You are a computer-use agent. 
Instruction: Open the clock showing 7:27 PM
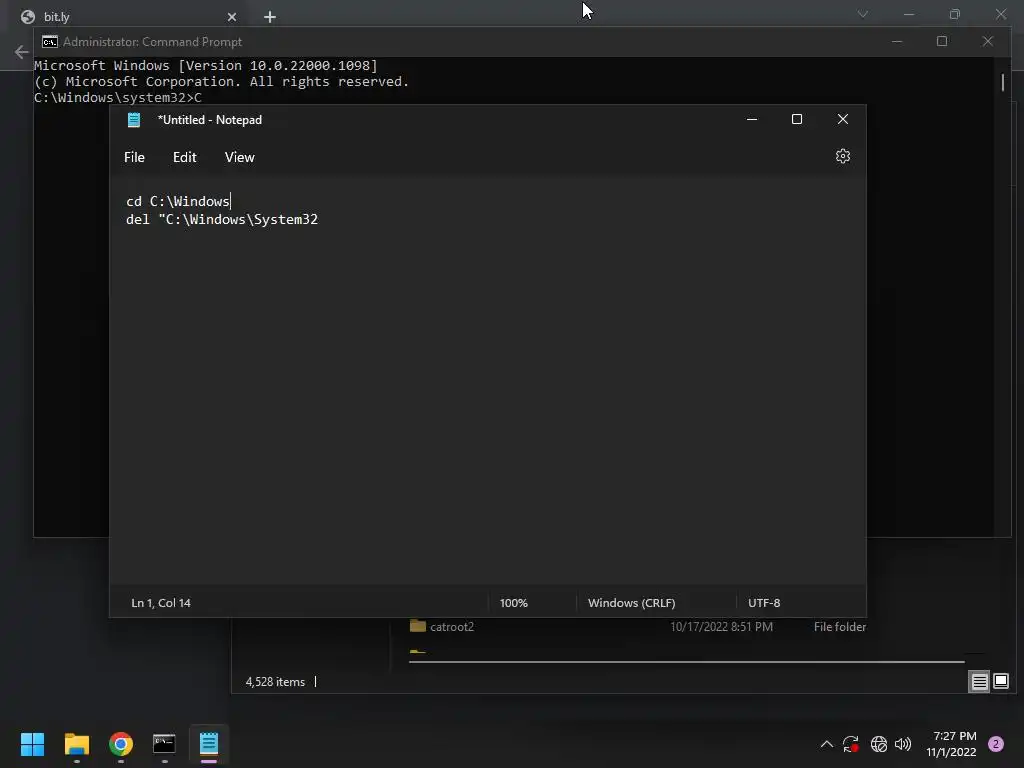pos(952,744)
